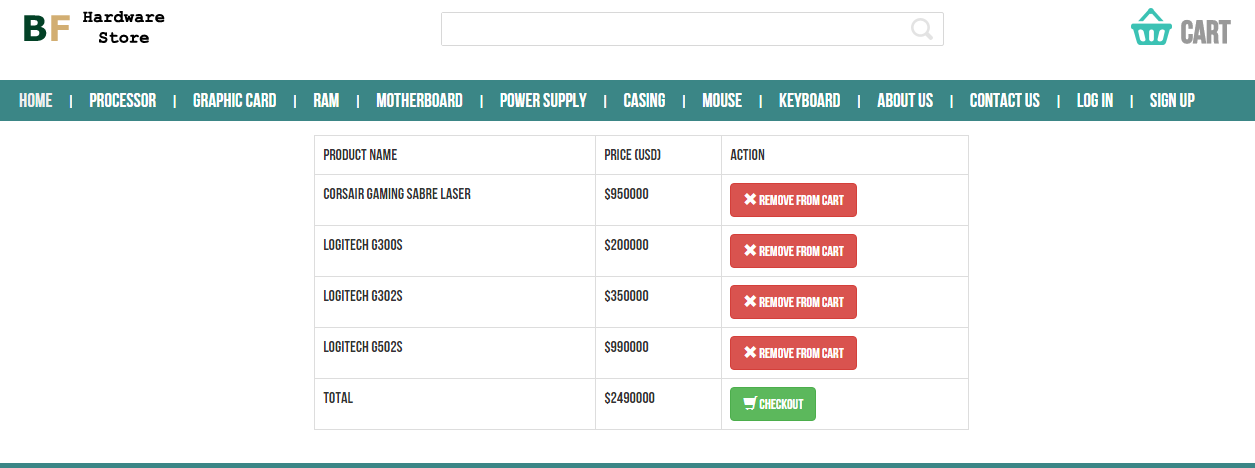
Task: Open the Power Supply category
Action: (543, 101)
